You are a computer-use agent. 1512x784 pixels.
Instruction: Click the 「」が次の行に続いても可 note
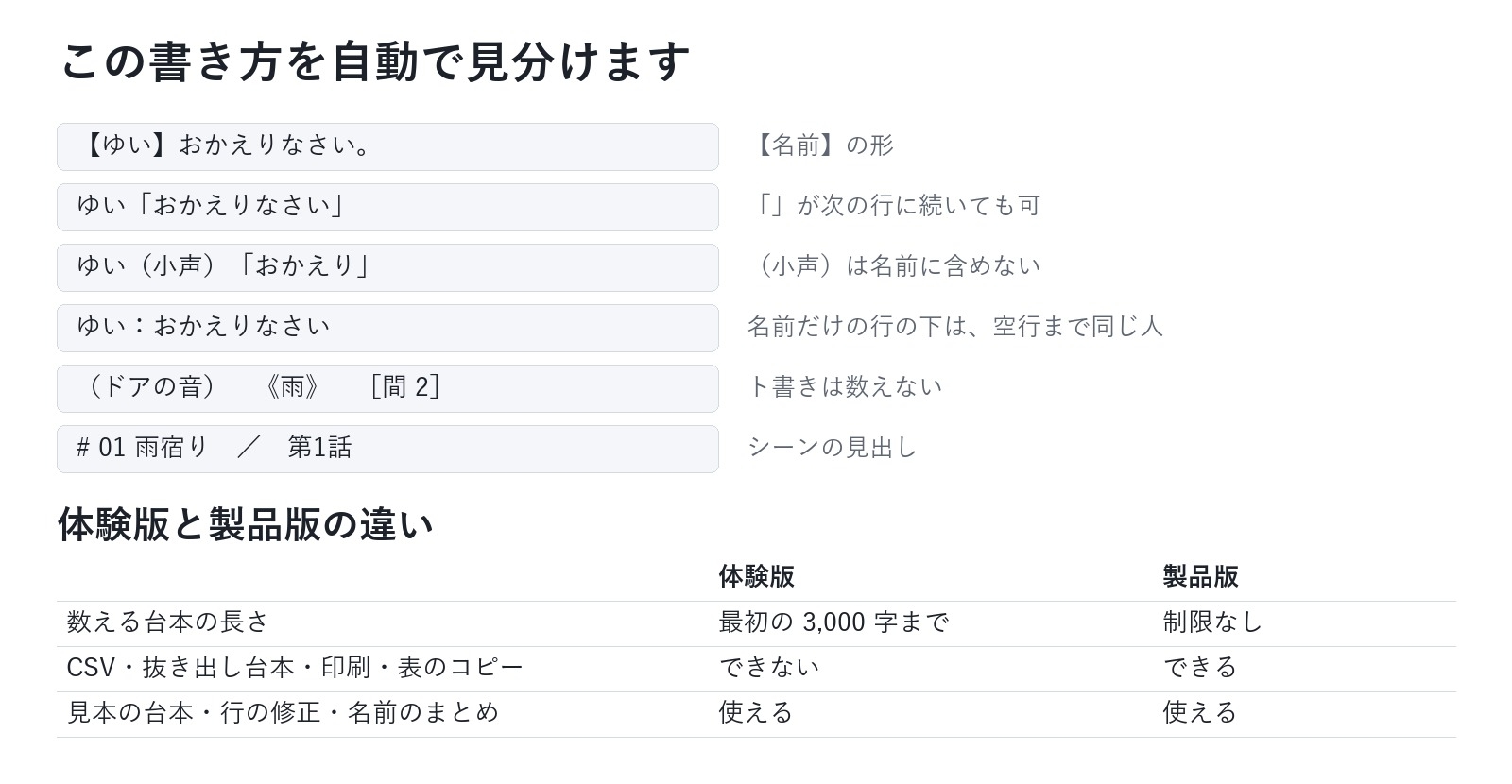894,206
